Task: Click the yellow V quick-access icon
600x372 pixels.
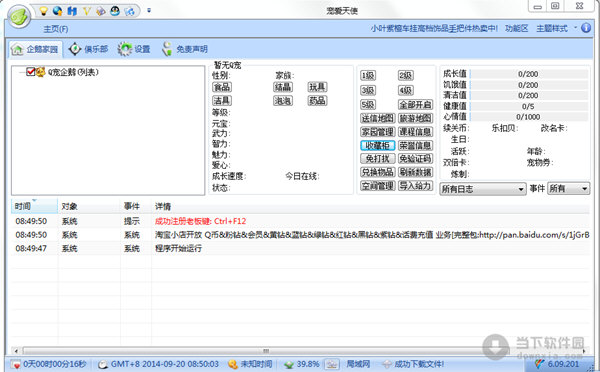Action: tap(86, 11)
